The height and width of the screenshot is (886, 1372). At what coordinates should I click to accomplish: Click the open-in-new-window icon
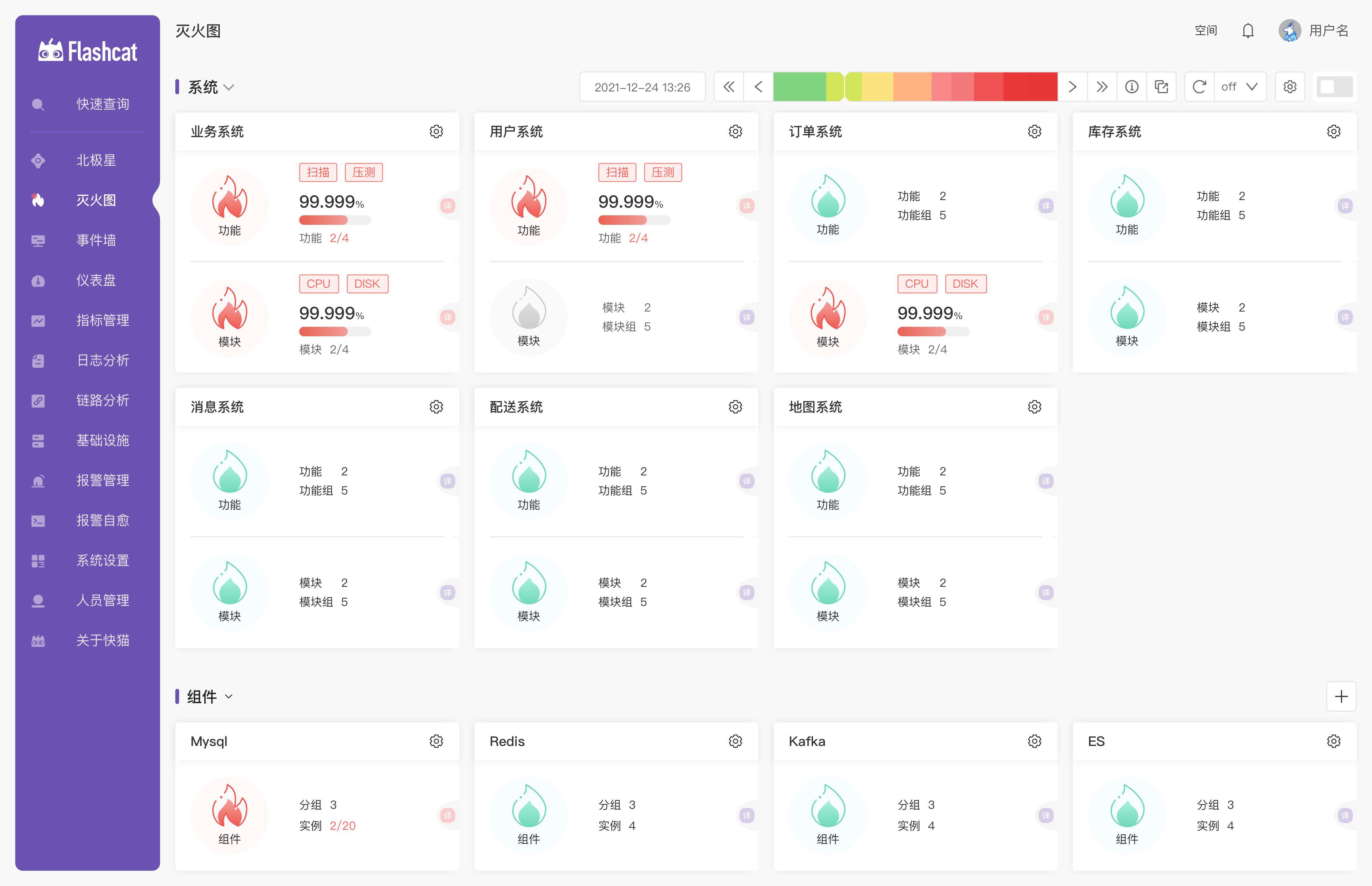pyautogui.click(x=1161, y=87)
